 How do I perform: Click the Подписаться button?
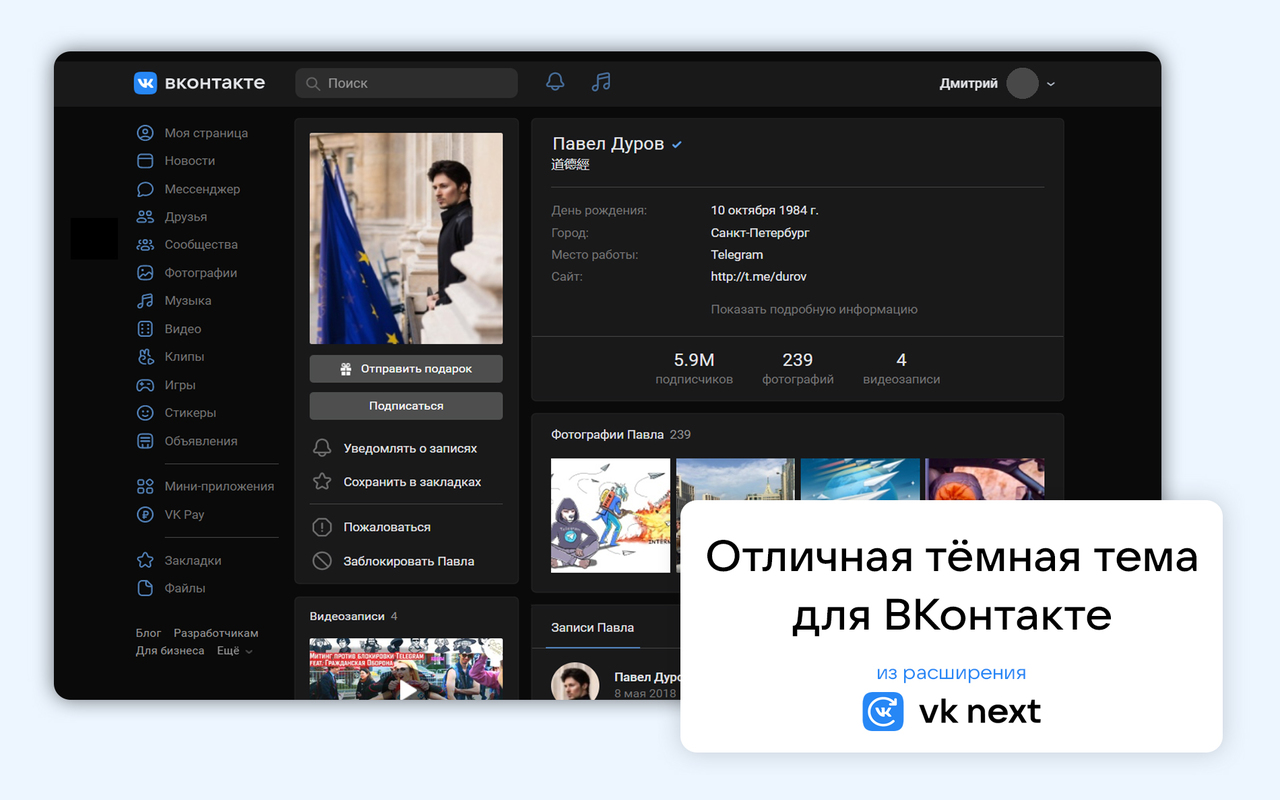406,406
